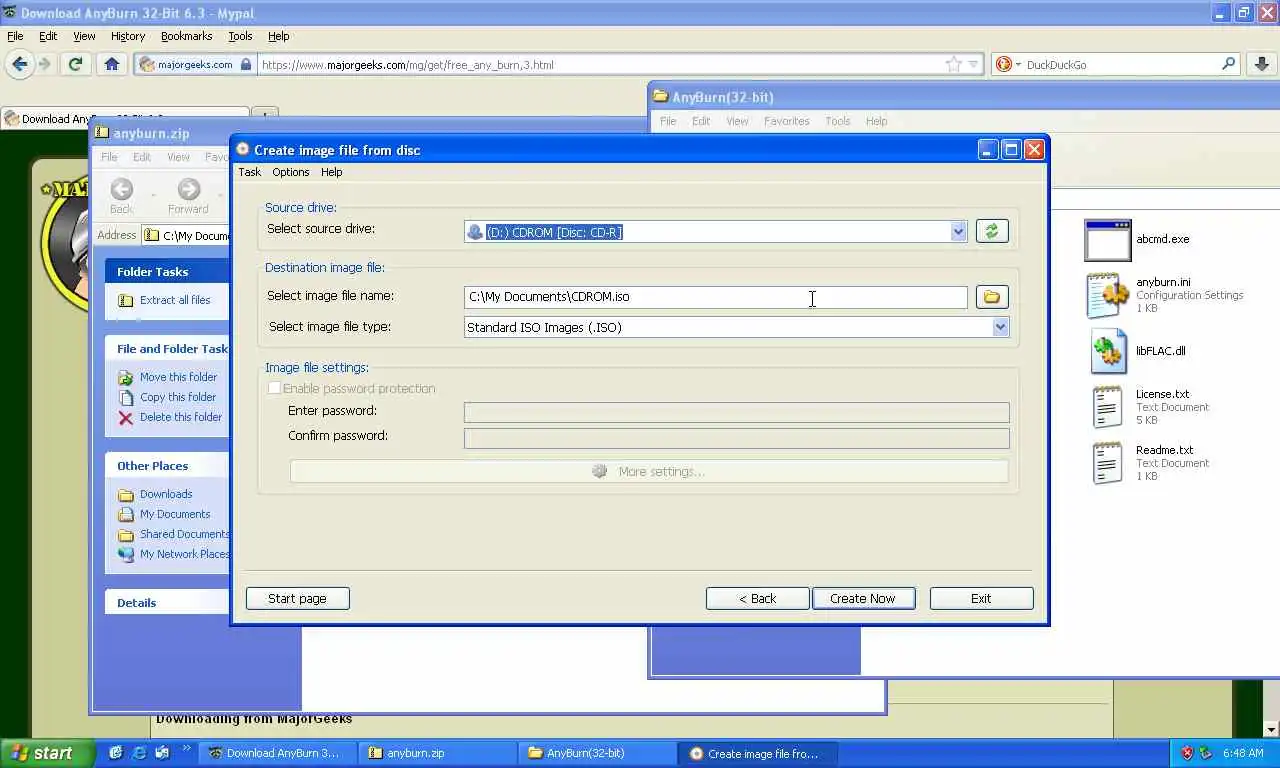Open the search engine selector dropdown

[x=1008, y=64]
